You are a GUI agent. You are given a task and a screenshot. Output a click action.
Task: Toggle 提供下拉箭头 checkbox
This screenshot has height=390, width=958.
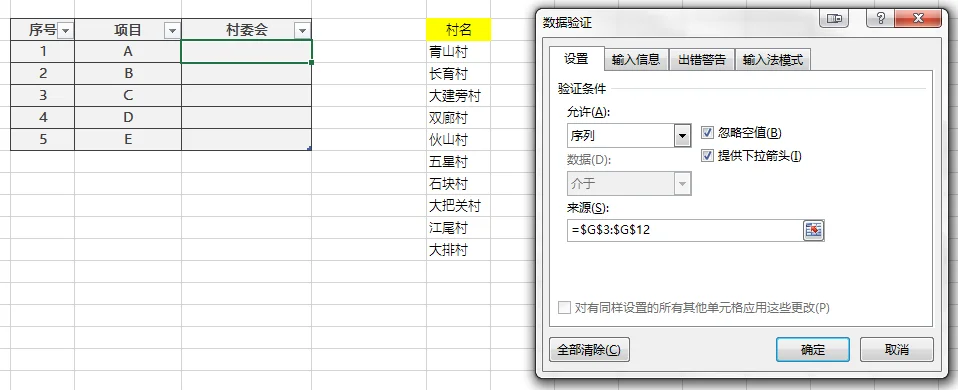tap(708, 156)
